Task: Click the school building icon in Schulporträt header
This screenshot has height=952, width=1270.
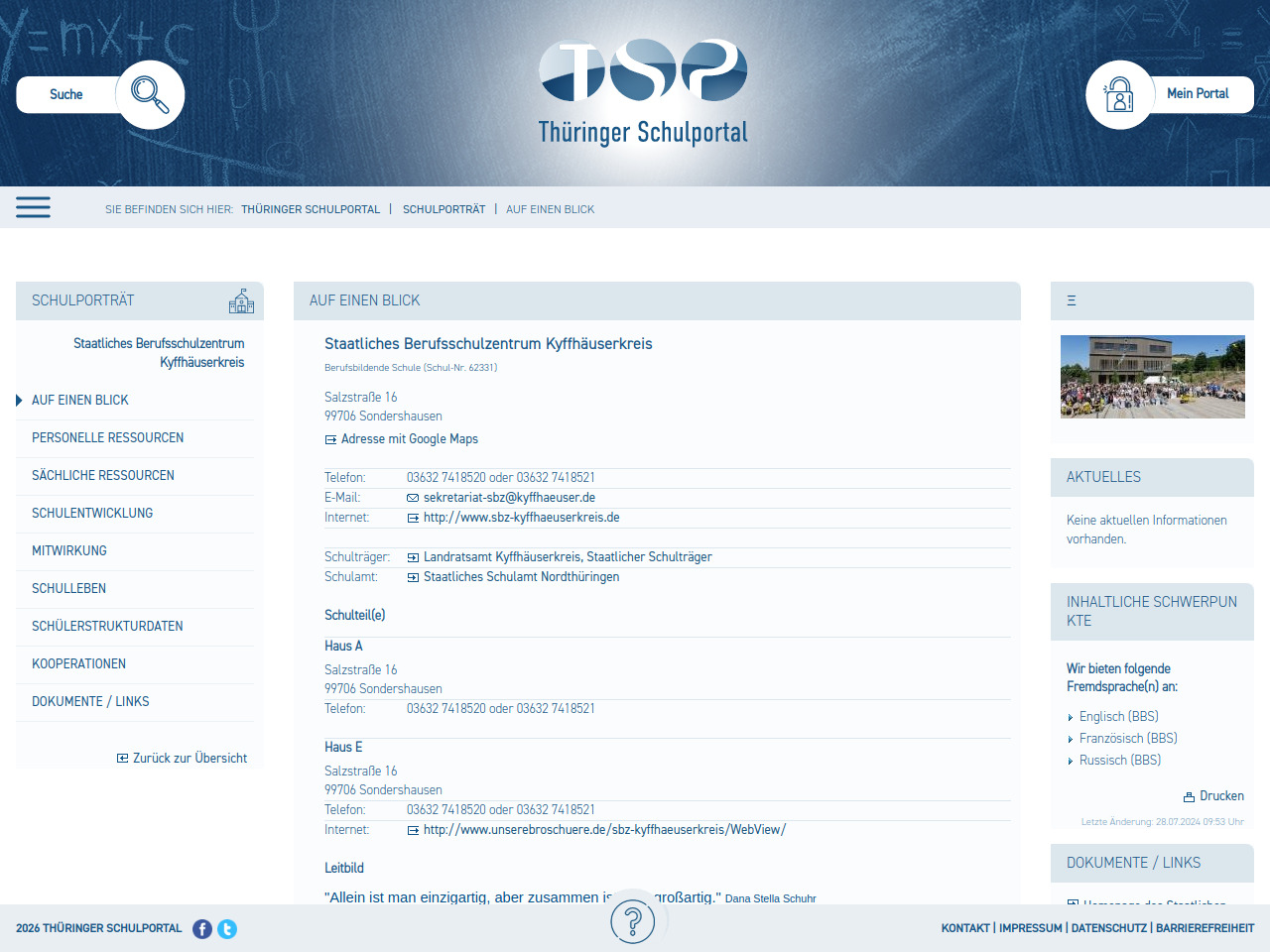Action: 241,301
